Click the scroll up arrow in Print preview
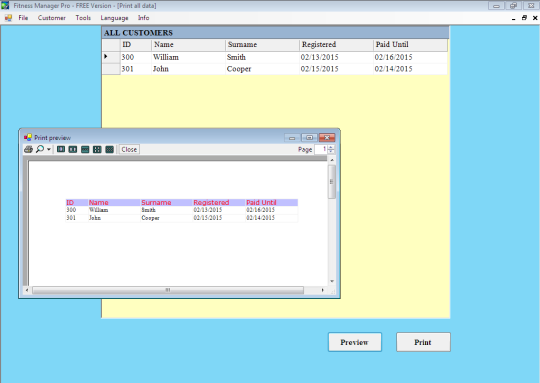 (x=332, y=160)
